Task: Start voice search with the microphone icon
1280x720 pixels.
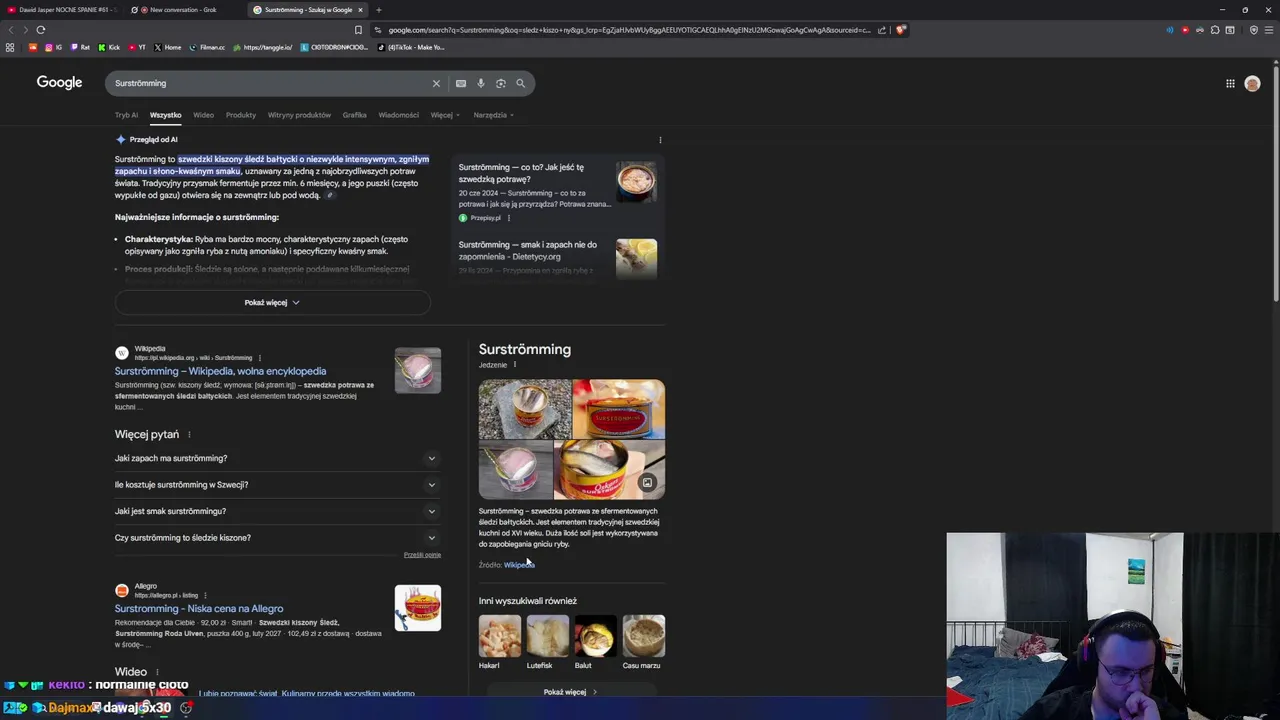Action: click(x=481, y=83)
